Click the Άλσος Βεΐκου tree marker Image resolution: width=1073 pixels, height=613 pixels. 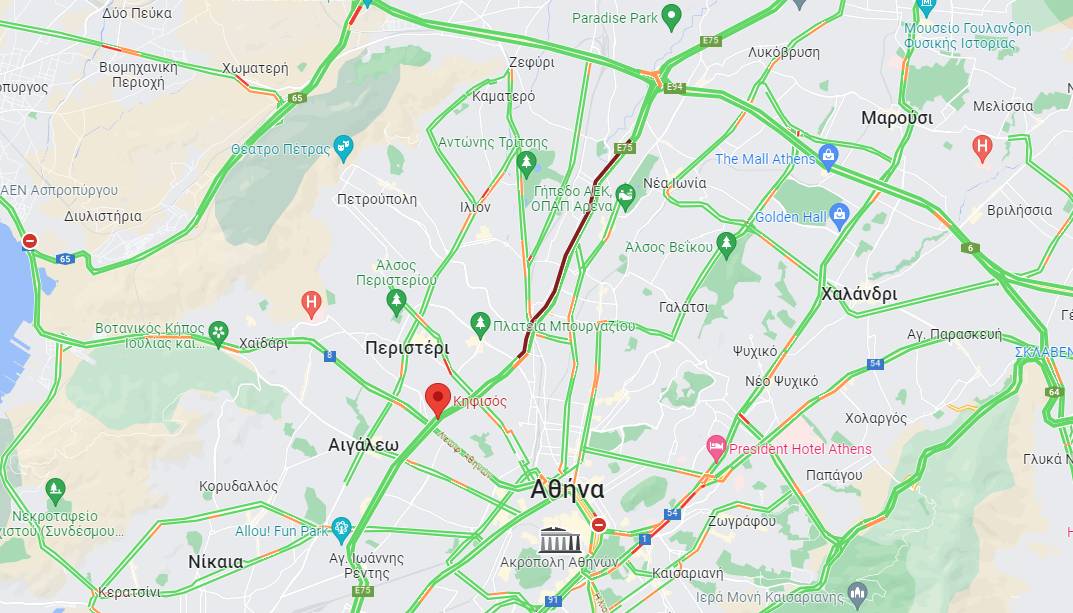click(726, 246)
